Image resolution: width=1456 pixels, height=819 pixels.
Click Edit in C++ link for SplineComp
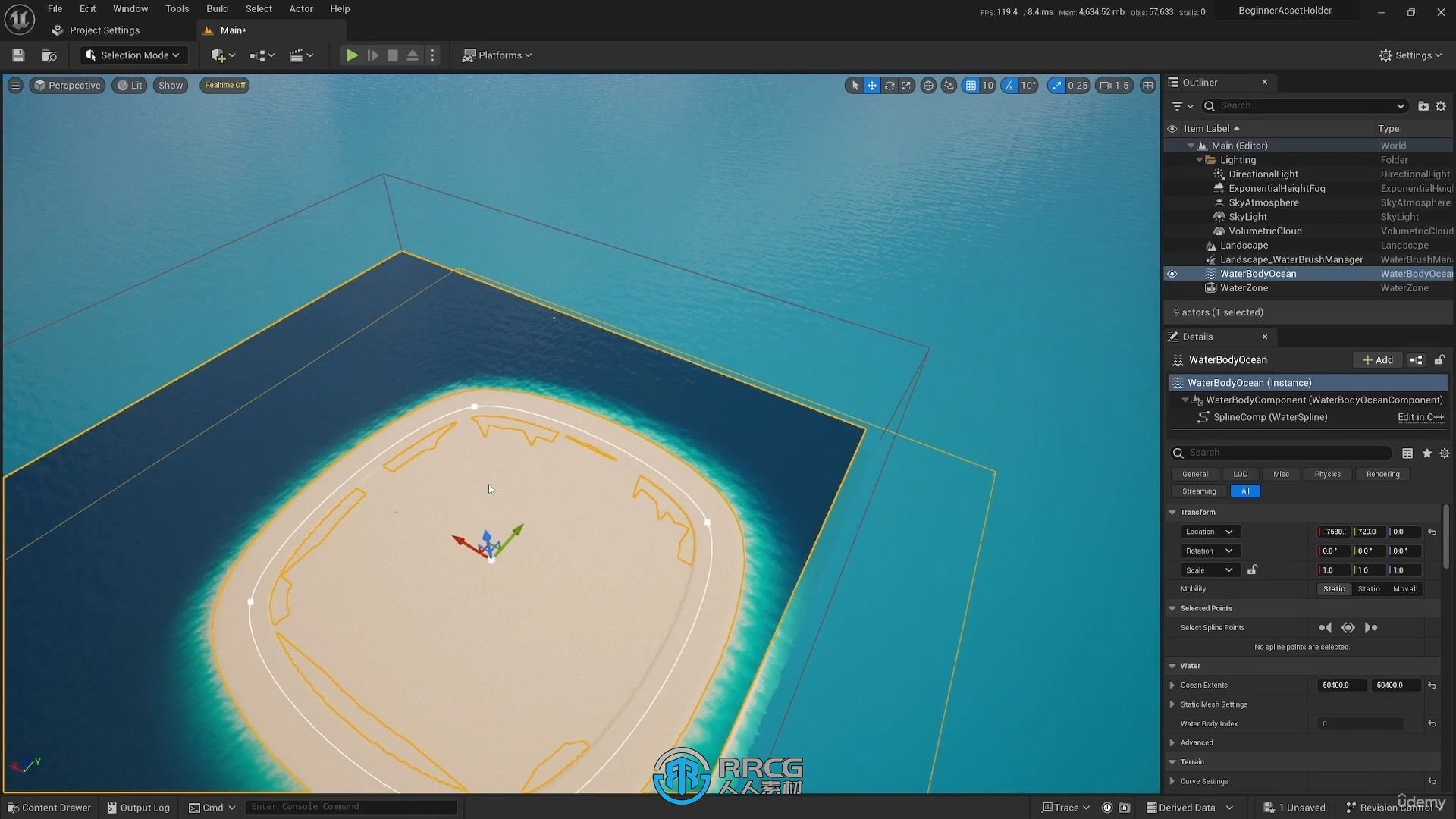pos(1422,417)
